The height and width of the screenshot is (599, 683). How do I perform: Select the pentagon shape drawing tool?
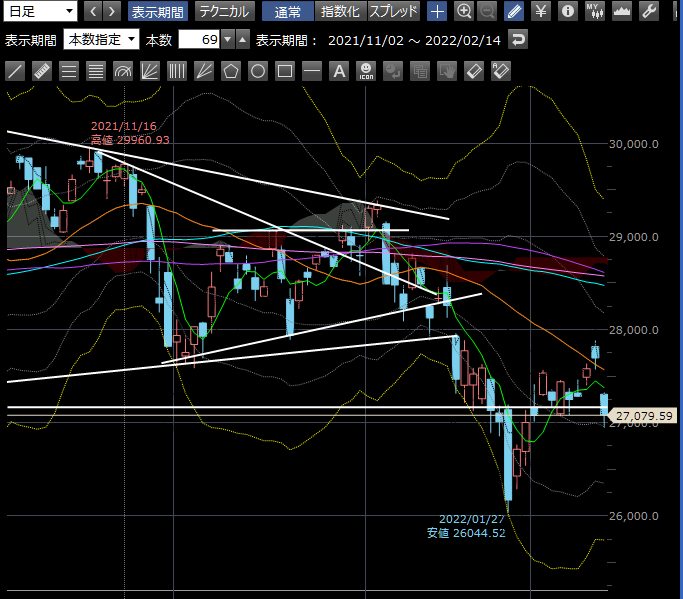click(231, 71)
